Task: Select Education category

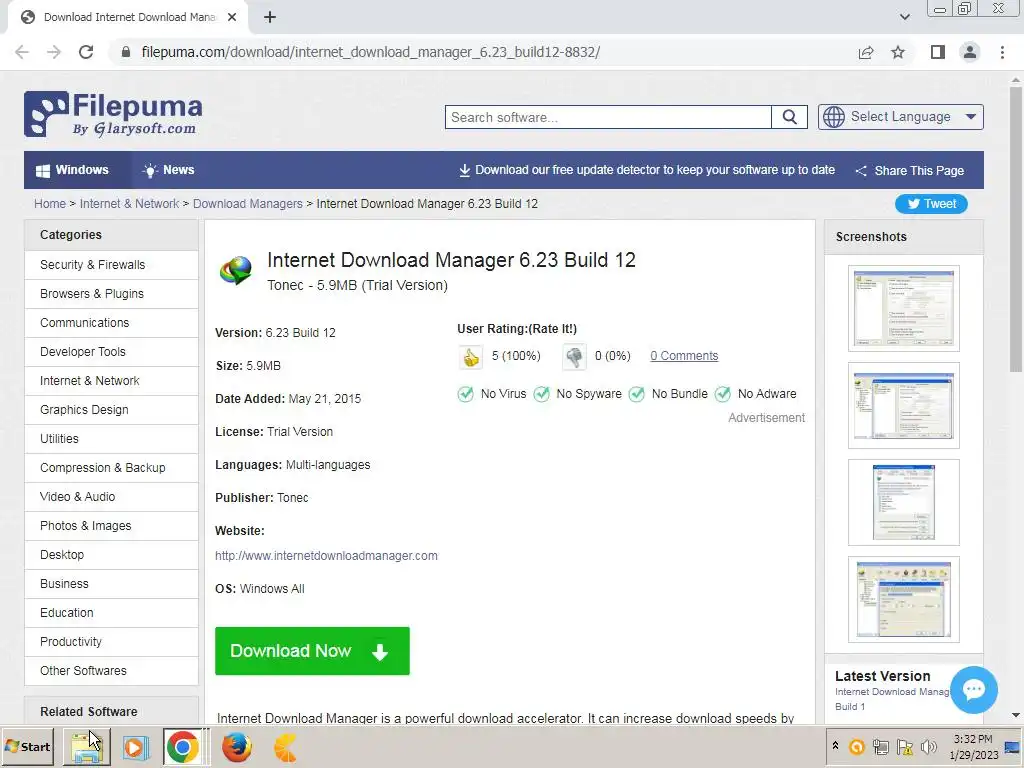Action: click(111, 613)
